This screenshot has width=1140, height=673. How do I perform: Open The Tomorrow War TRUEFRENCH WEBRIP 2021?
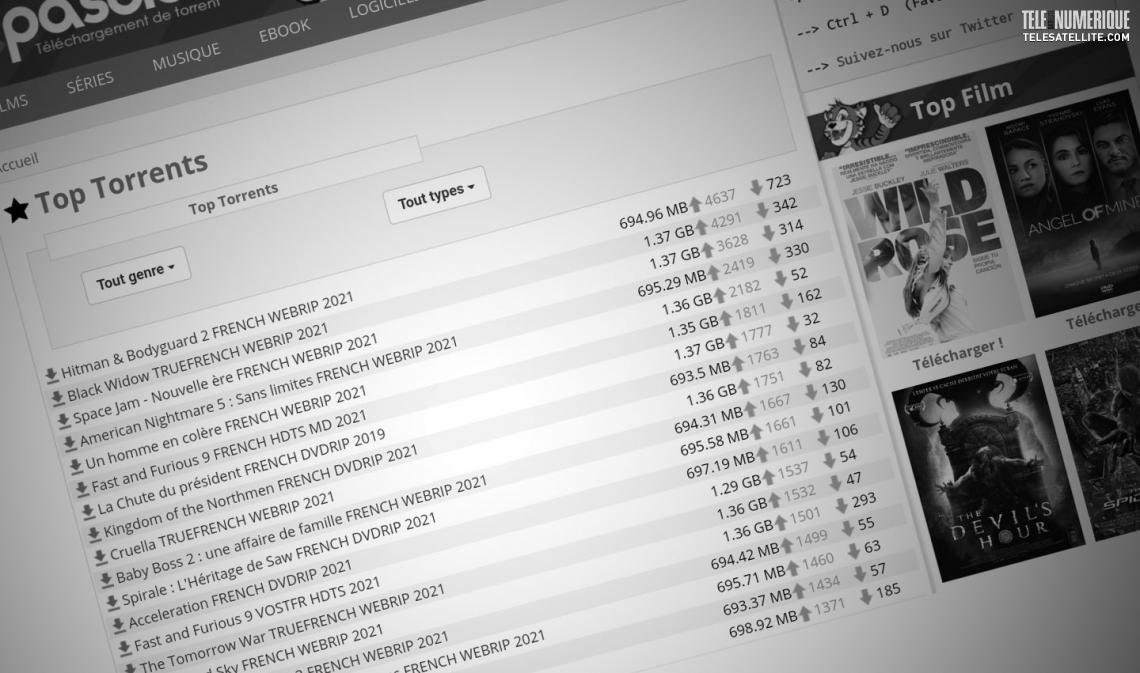point(292,629)
